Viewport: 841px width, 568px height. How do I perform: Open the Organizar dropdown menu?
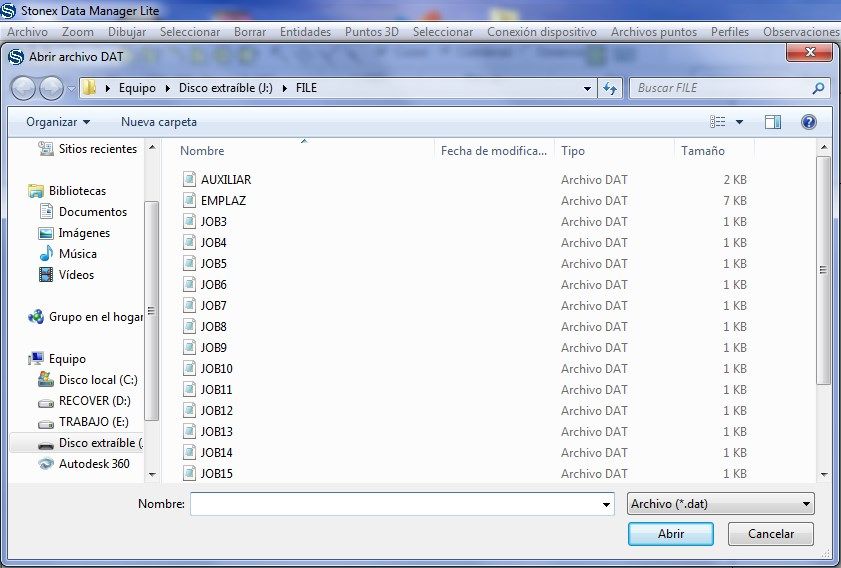tap(58, 122)
